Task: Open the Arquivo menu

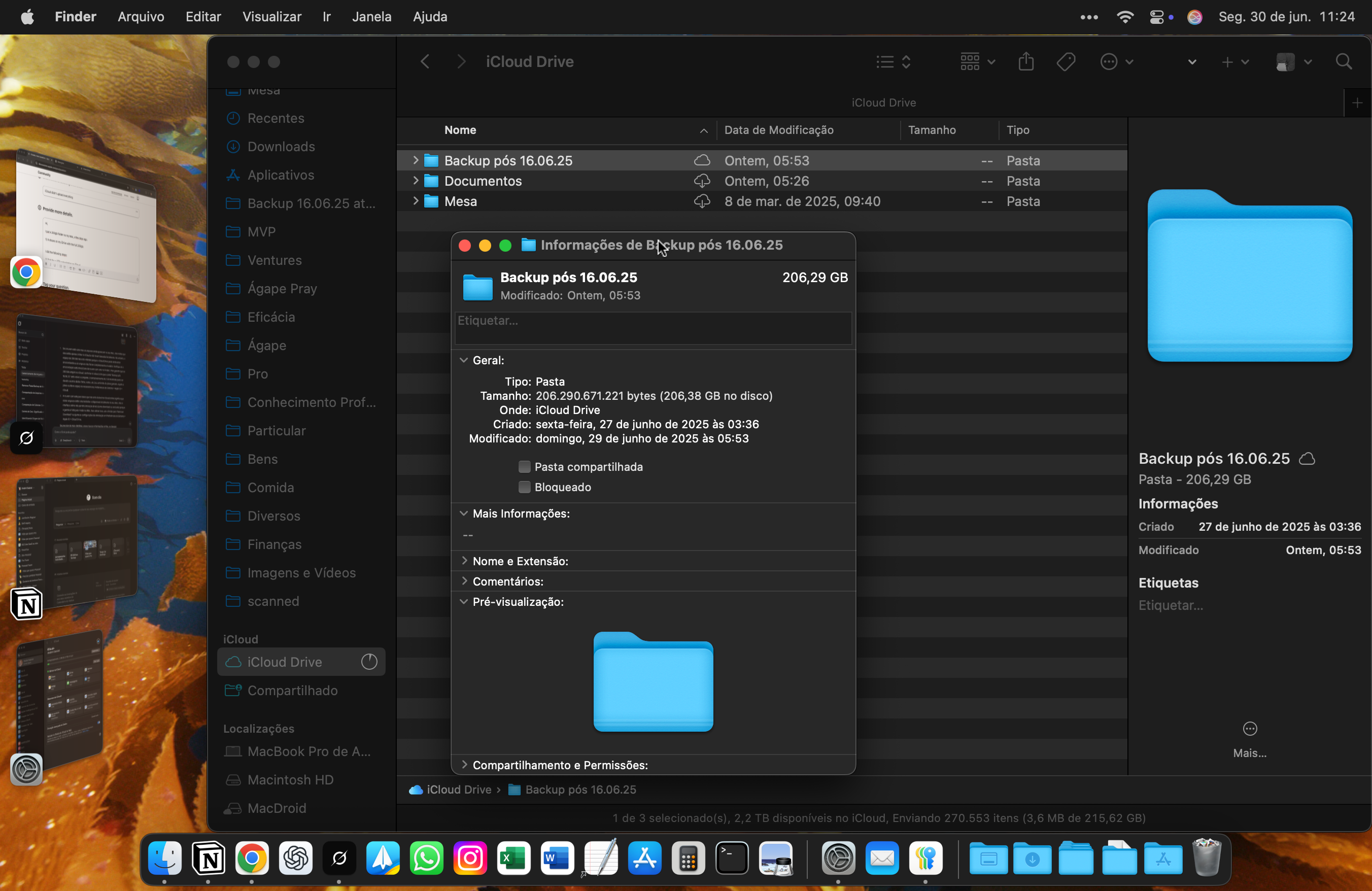Action: coord(141,17)
